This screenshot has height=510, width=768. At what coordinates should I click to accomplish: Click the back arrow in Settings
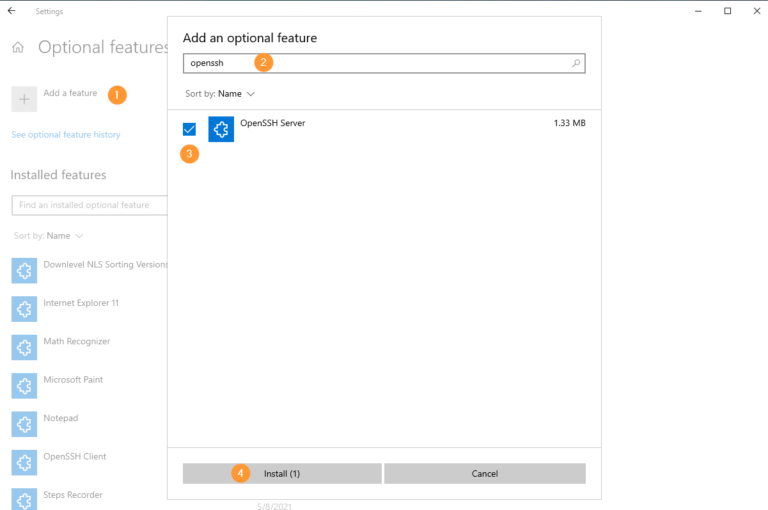click(11, 11)
